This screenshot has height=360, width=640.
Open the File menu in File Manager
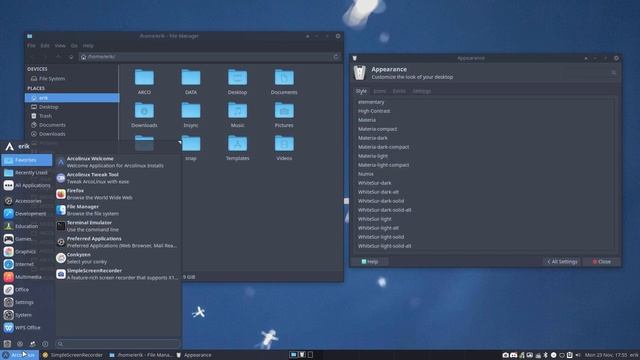pos(31,46)
